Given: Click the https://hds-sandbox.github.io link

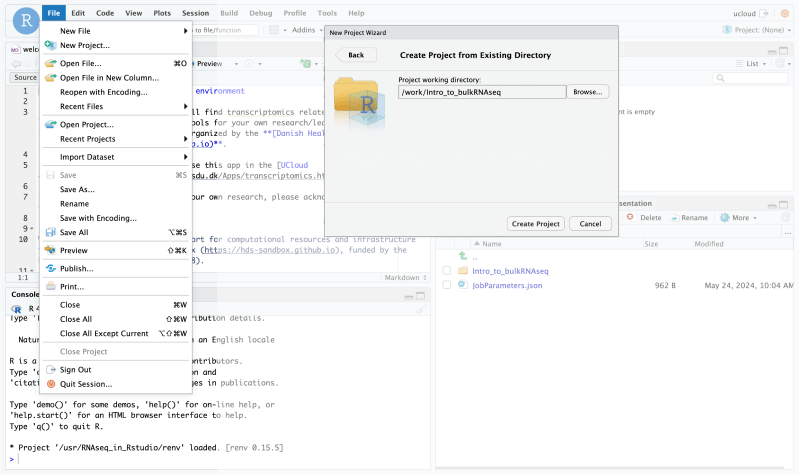Looking at the screenshot, I should pos(270,250).
